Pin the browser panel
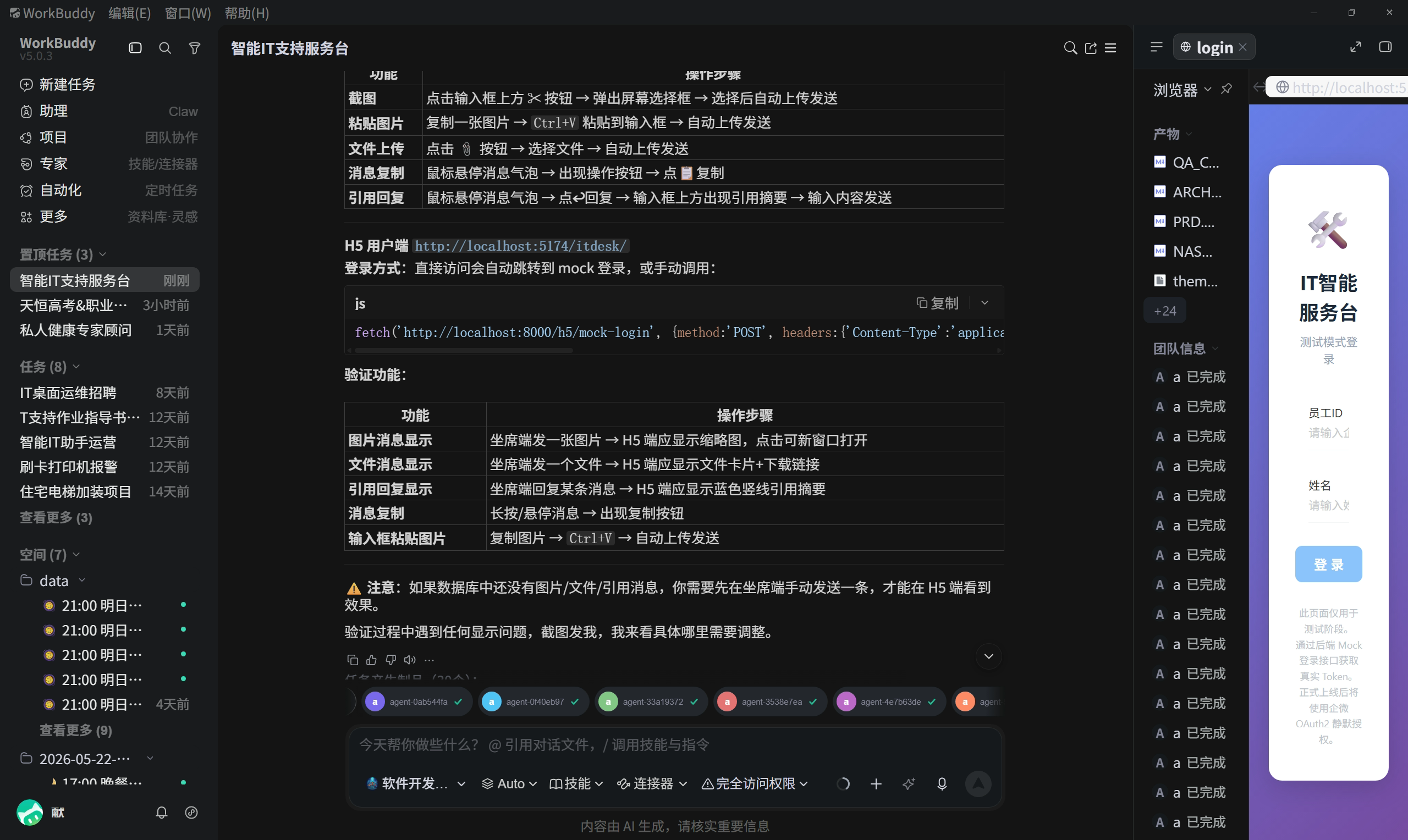The image size is (1408, 840). click(1226, 89)
